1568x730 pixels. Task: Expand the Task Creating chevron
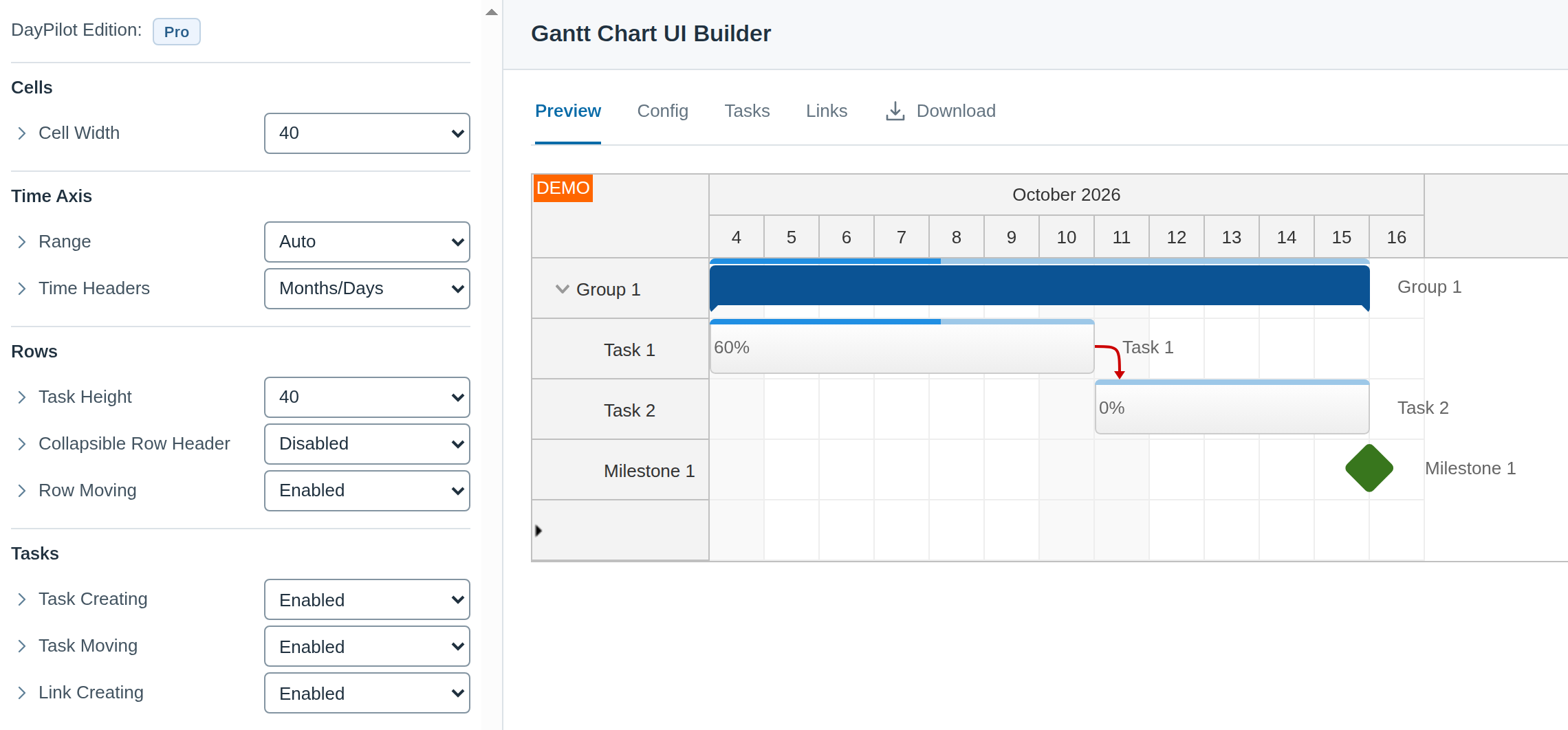point(22,599)
